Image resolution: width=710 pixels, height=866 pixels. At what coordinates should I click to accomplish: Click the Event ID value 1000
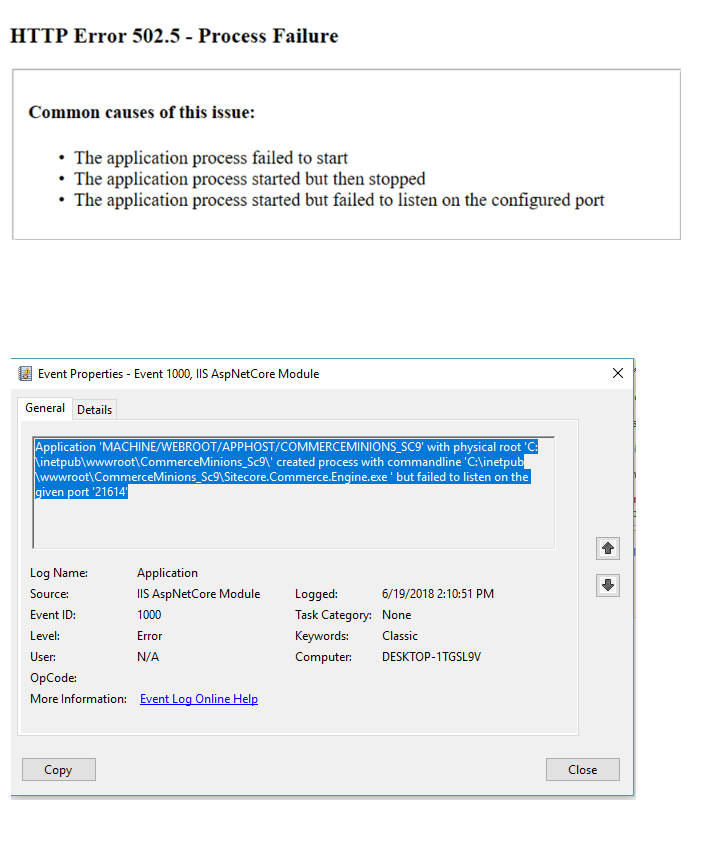148,615
